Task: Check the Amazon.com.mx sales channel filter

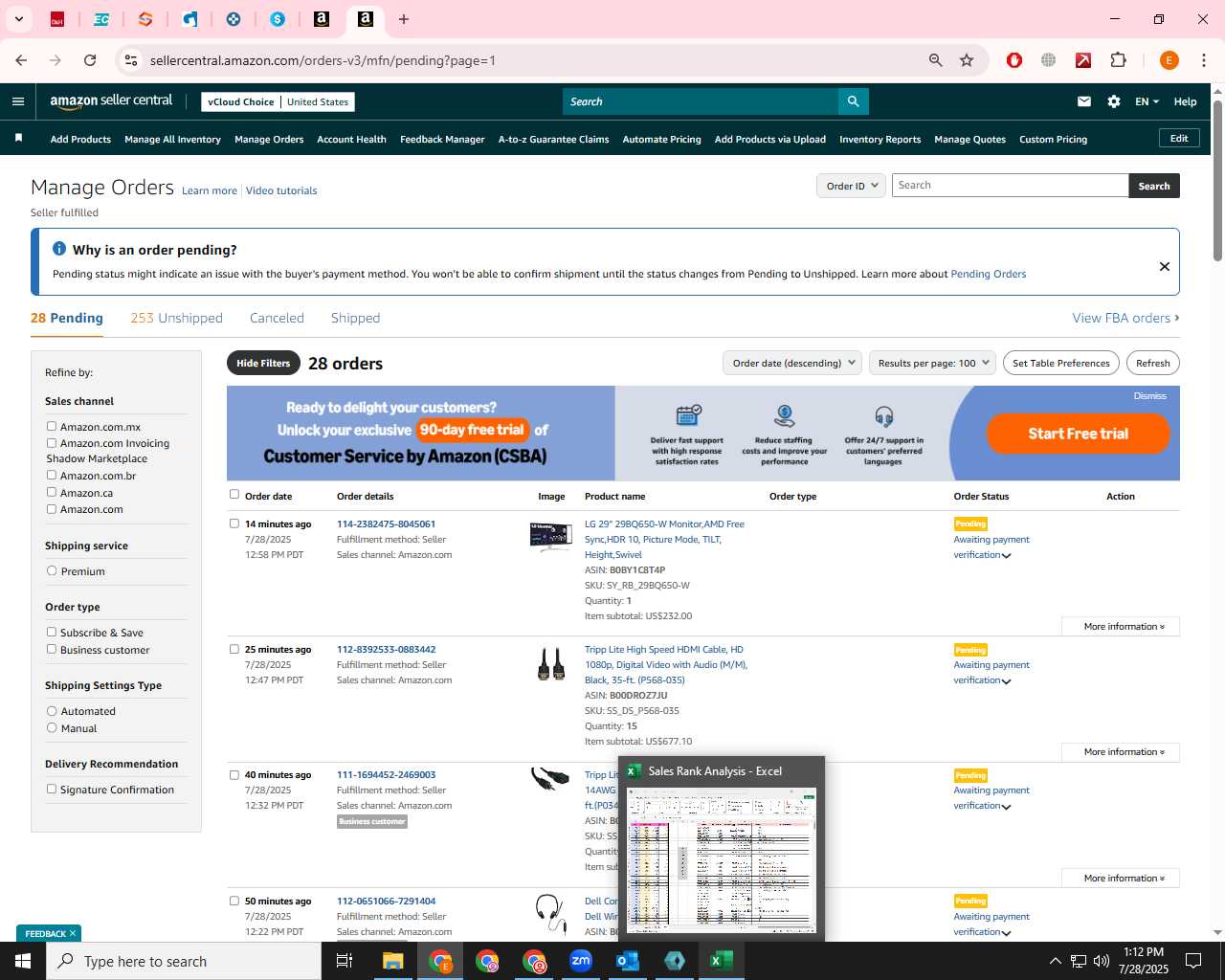Action: coord(52,426)
